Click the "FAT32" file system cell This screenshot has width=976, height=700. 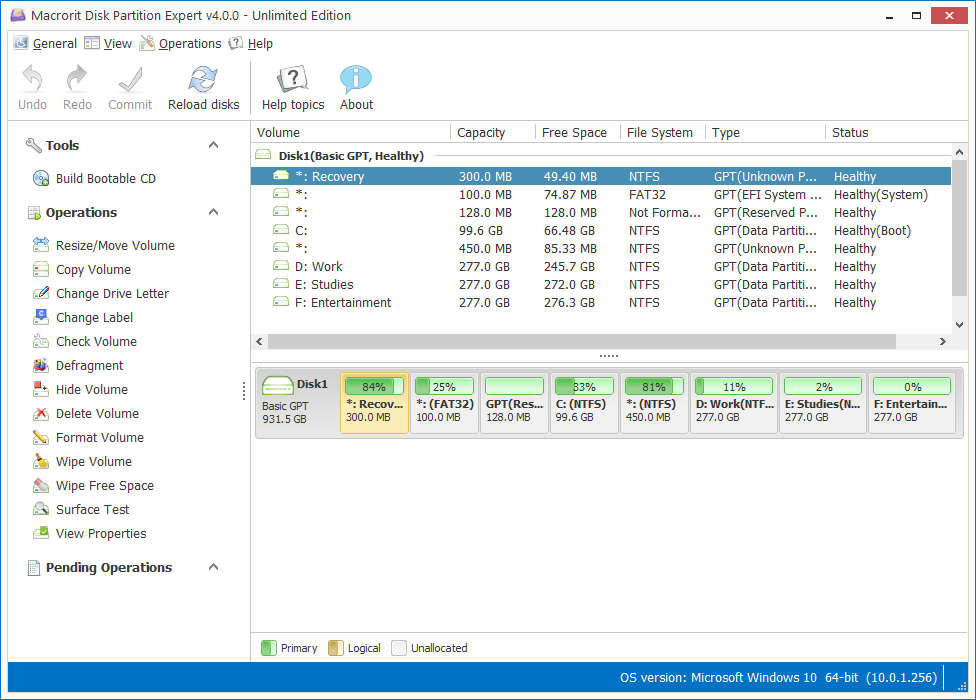pyautogui.click(x=647, y=195)
